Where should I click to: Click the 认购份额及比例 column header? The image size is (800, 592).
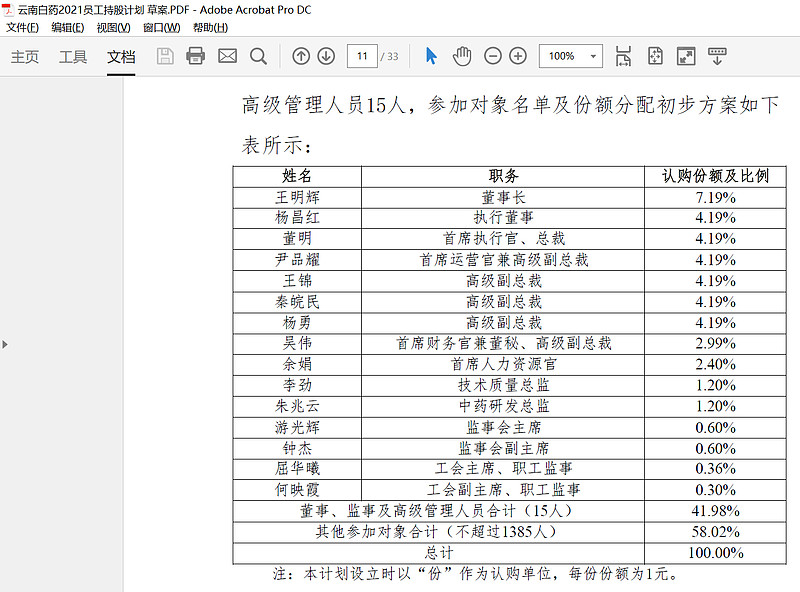click(715, 177)
